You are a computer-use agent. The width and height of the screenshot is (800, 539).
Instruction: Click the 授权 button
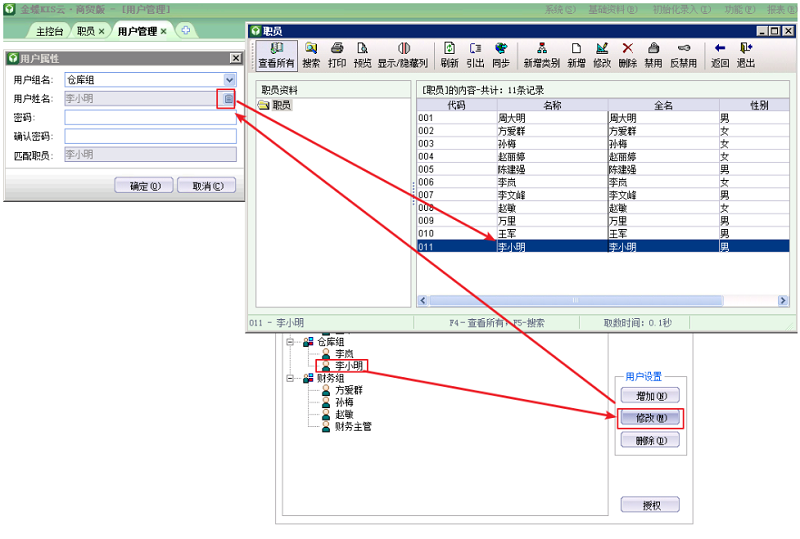pos(649,504)
